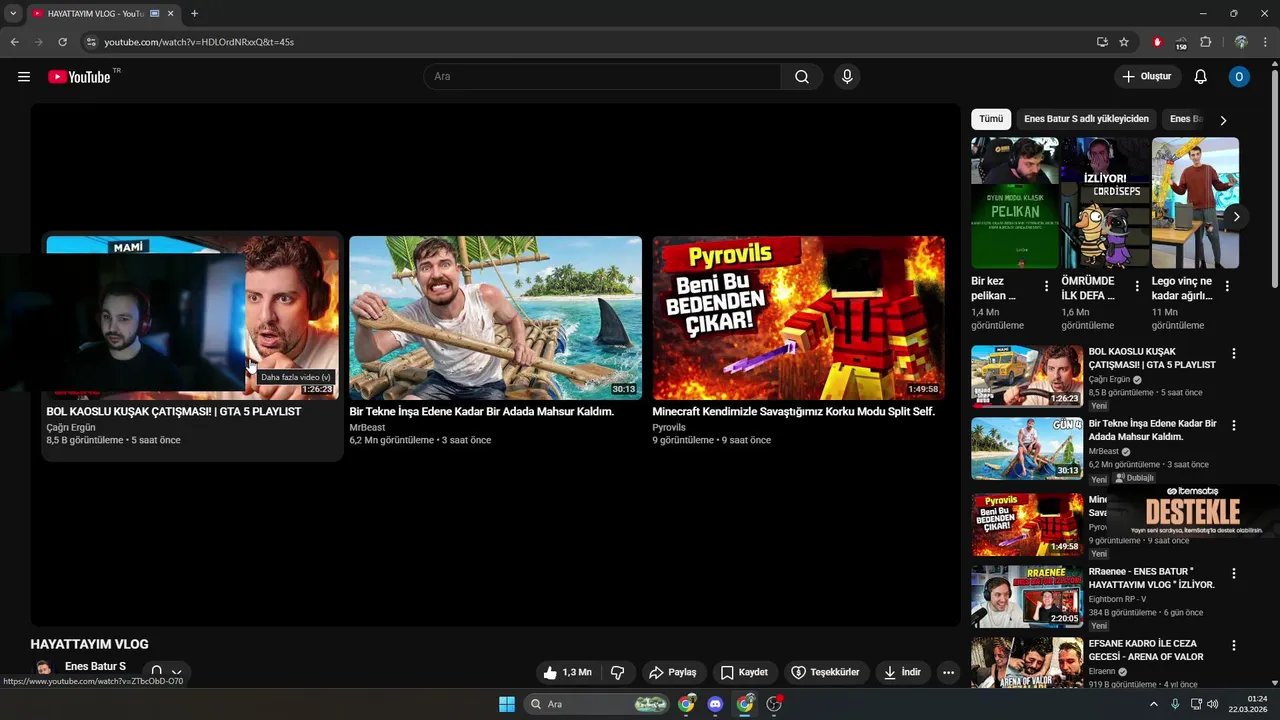
Task: Open the RRaenee sidebar video thumbnail
Action: (x=1027, y=597)
